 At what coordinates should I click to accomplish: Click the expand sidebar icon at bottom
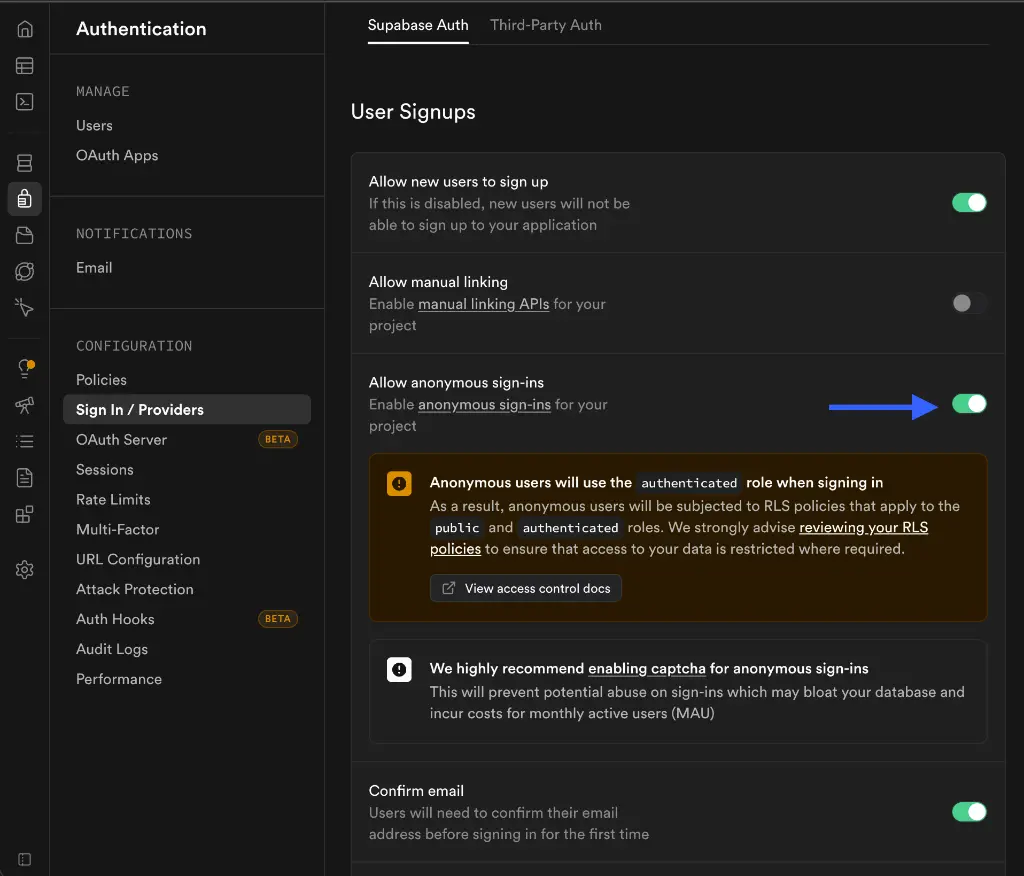[x=25, y=859]
